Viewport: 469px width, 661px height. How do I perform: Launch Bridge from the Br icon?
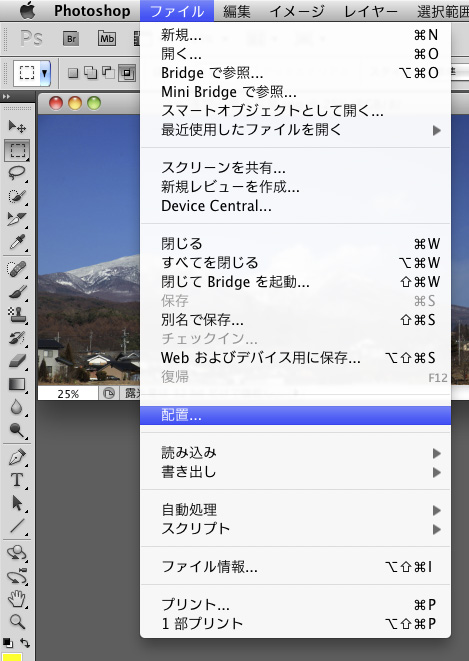tap(71, 39)
